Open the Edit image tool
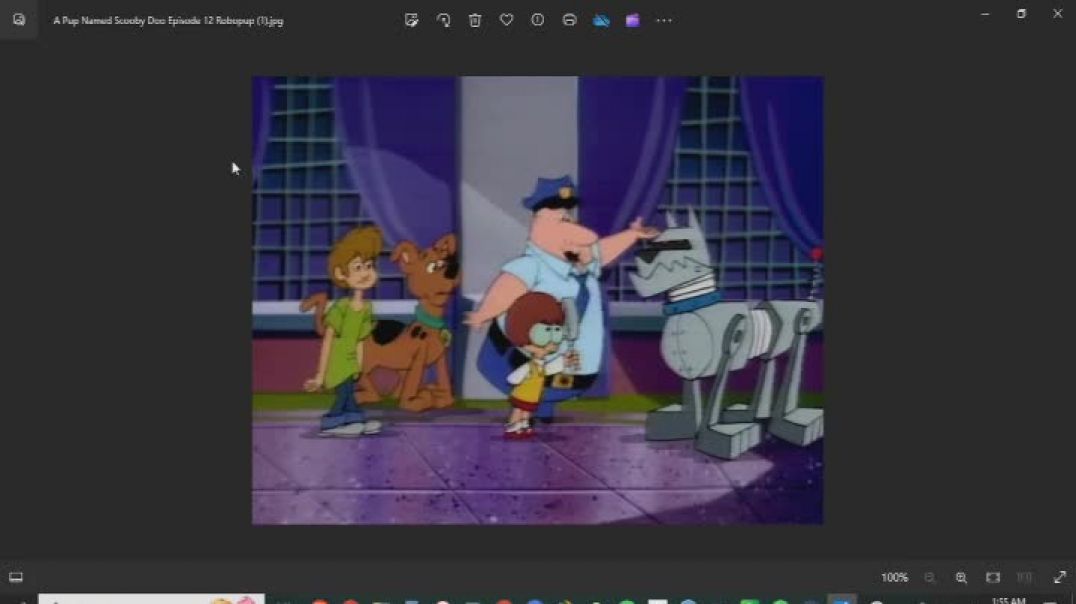 [x=411, y=21]
